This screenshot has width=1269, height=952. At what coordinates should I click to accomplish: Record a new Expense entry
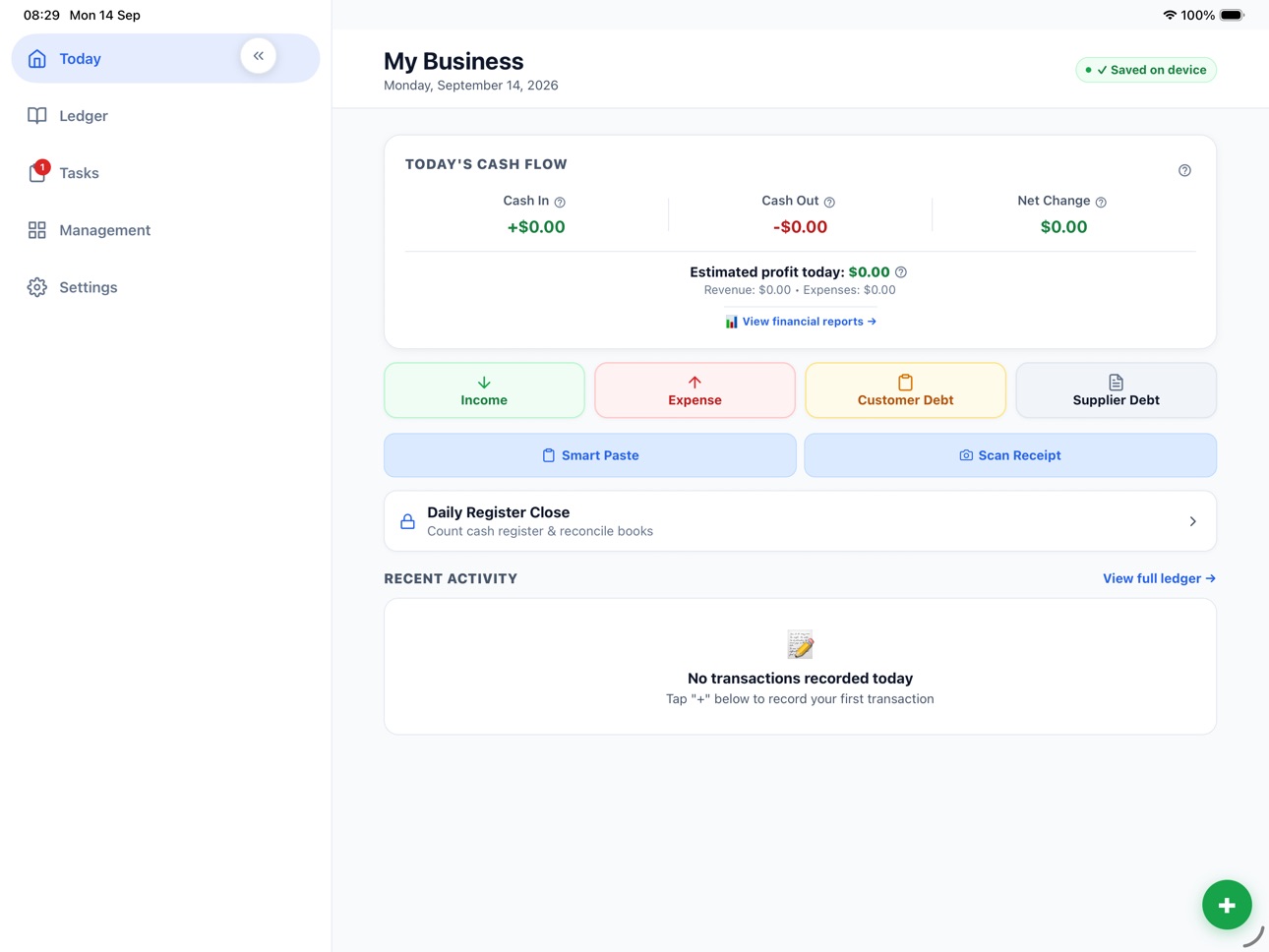(x=695, y=390)
